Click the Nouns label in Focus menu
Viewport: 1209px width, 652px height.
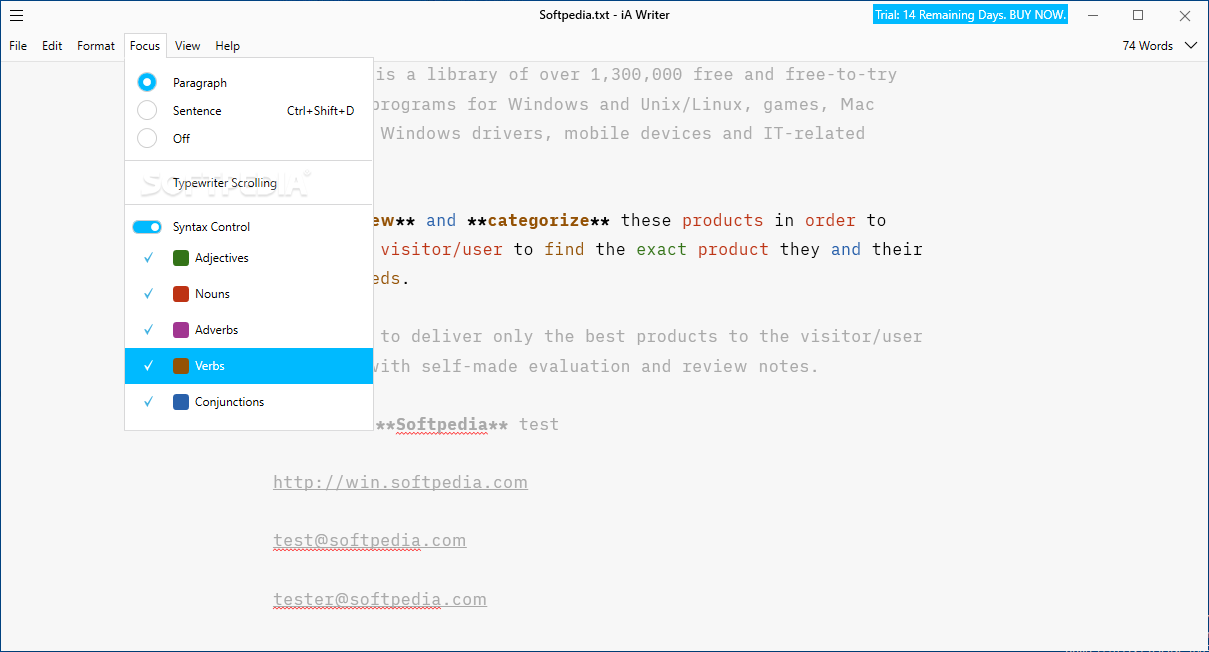coord(212,294)
